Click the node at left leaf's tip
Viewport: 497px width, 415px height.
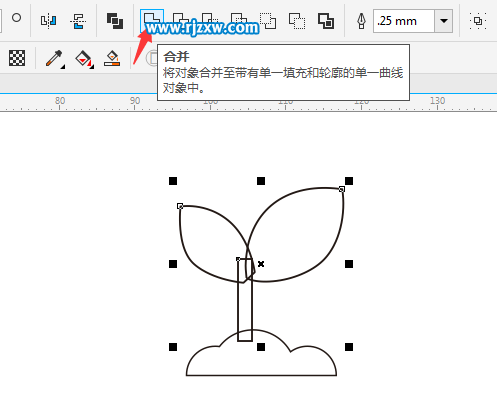(180, 206)
